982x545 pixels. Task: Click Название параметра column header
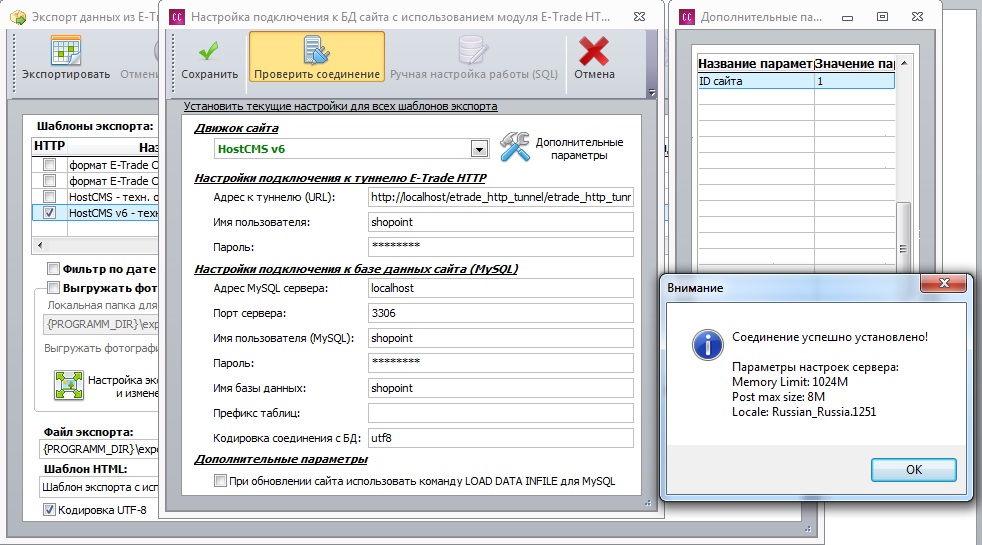point(755,63)
